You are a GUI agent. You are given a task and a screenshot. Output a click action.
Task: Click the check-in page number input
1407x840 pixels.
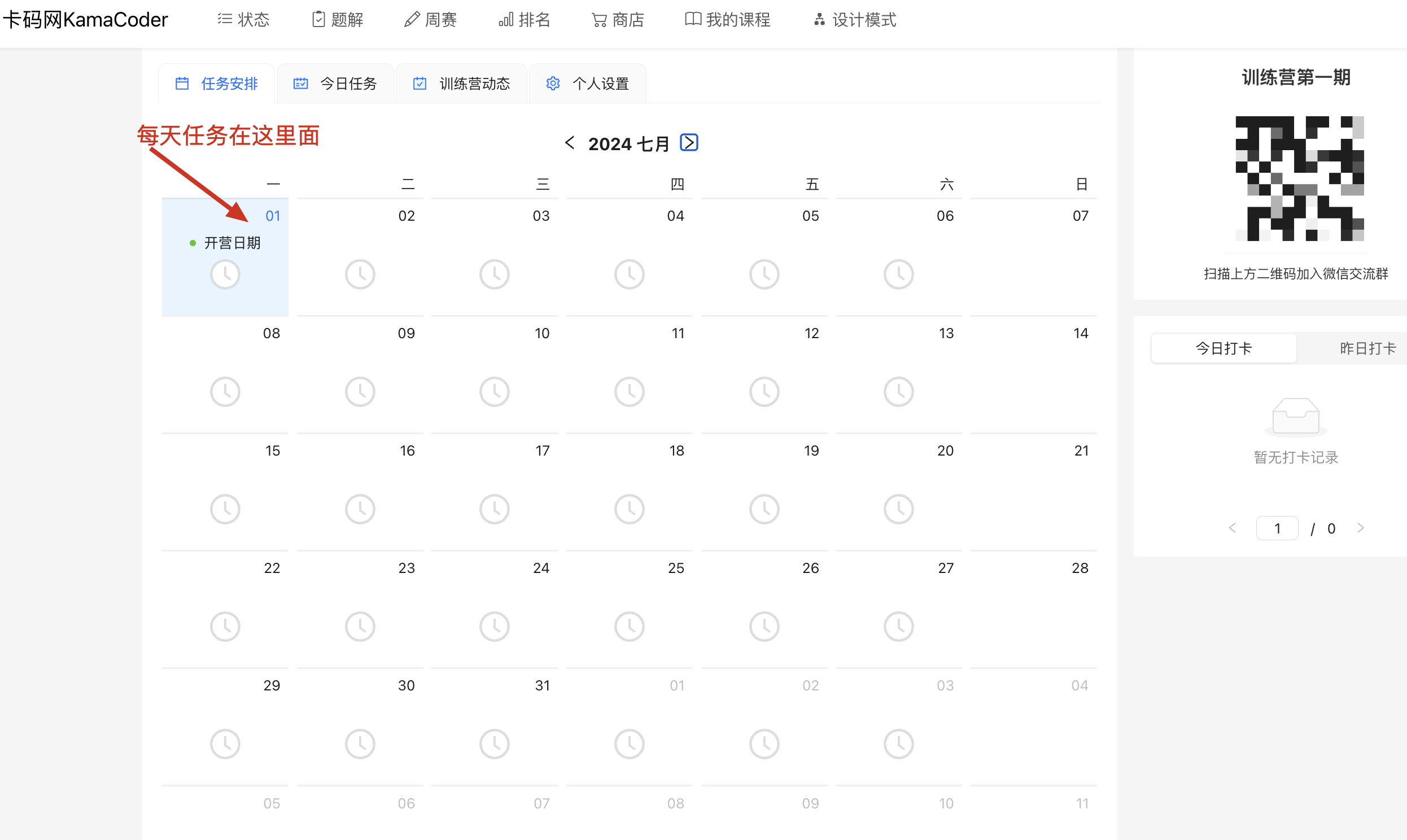tap(1277, 528)
